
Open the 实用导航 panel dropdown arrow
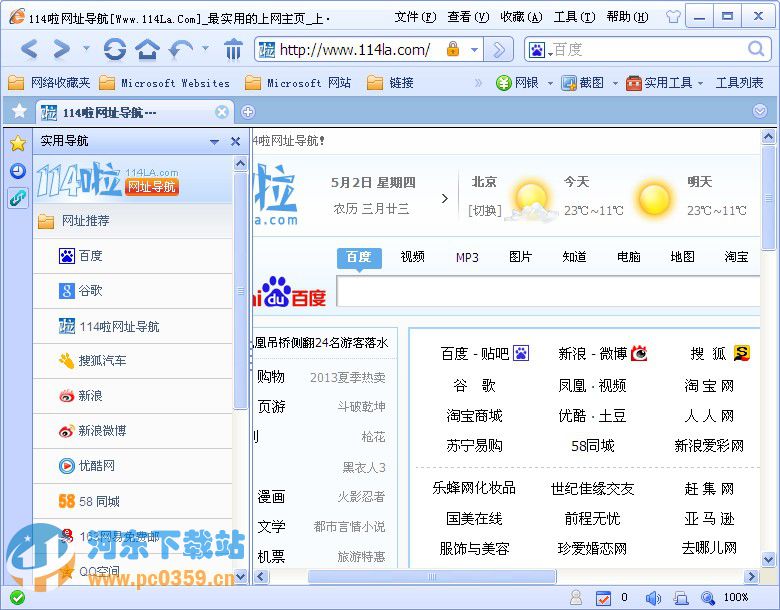click(x=214, y=142)
